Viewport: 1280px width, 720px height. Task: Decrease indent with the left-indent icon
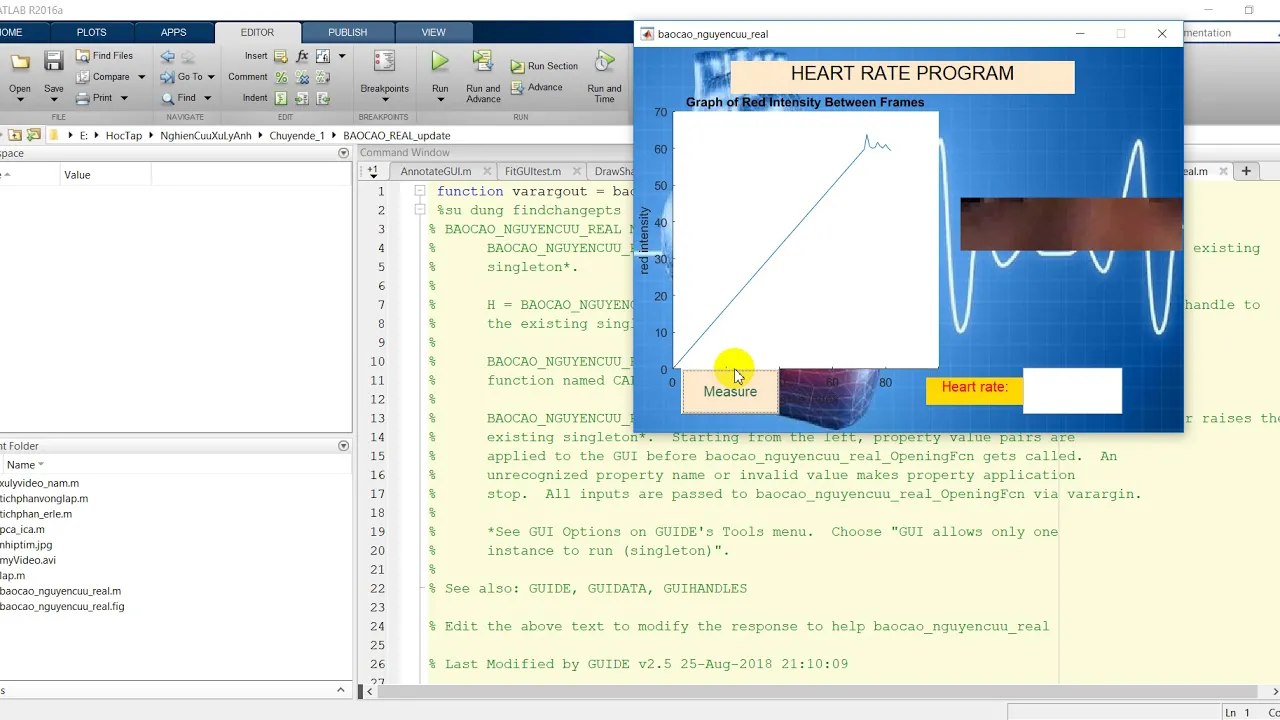(x=323, y=98)
